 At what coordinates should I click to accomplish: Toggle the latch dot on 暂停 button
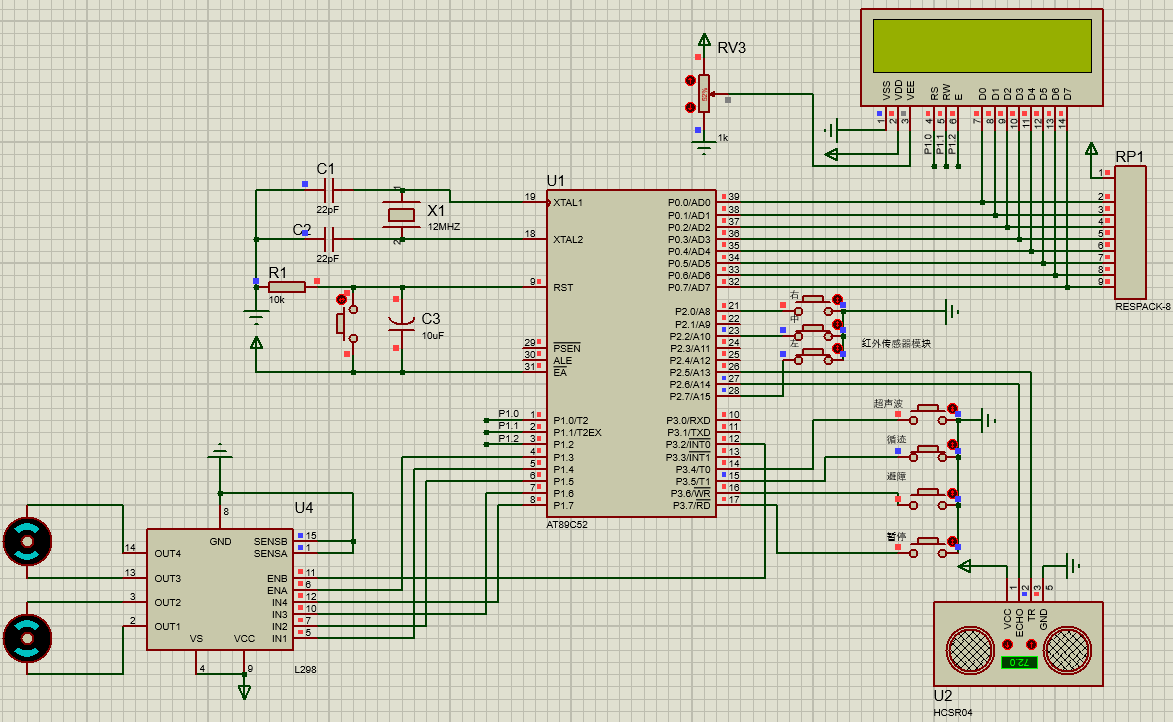(x=952, y=541)
